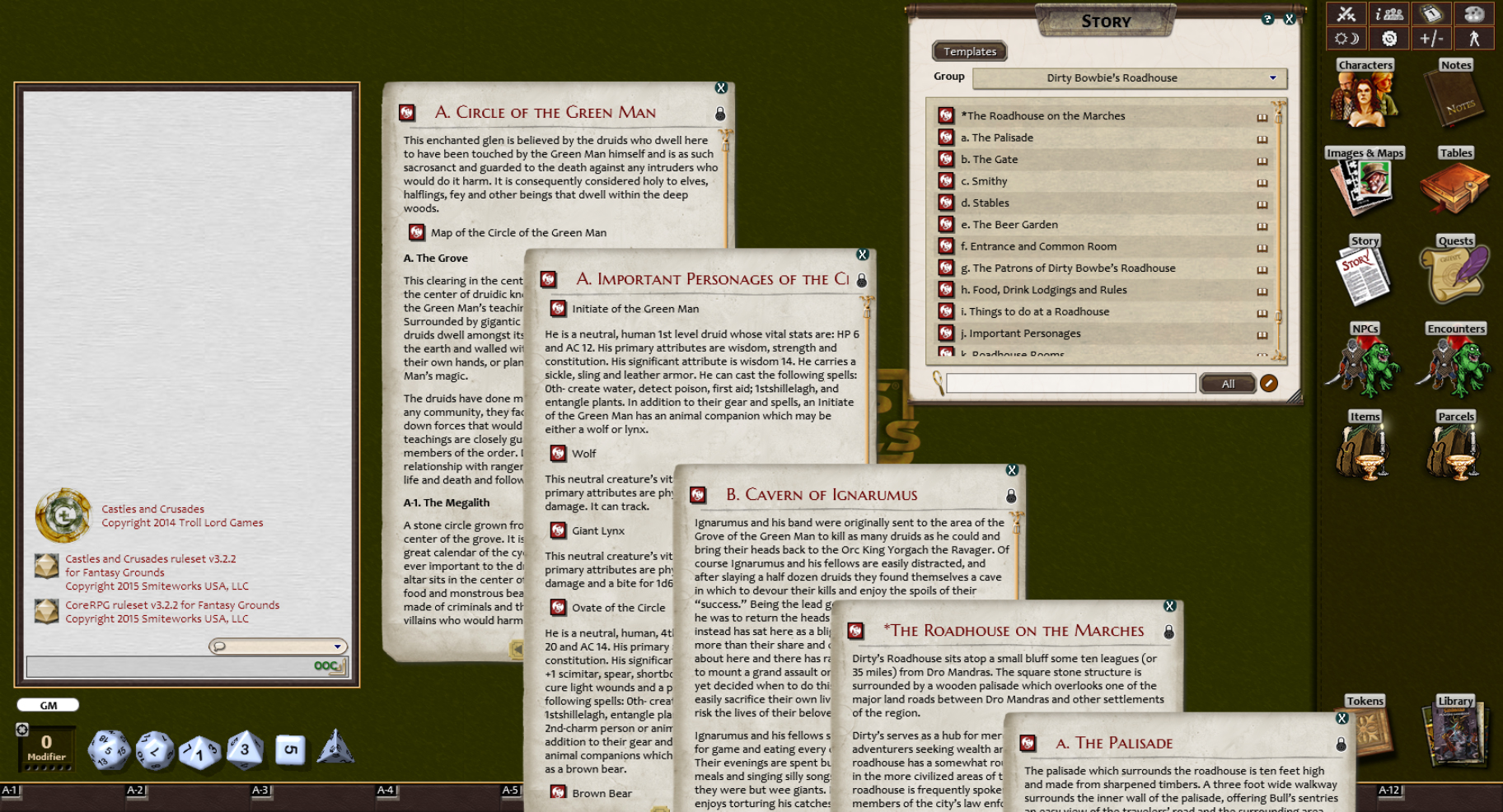Toggle the padlock on Cavern of Ignarumus
The image size is (1503, 812).
point(1012,495)
